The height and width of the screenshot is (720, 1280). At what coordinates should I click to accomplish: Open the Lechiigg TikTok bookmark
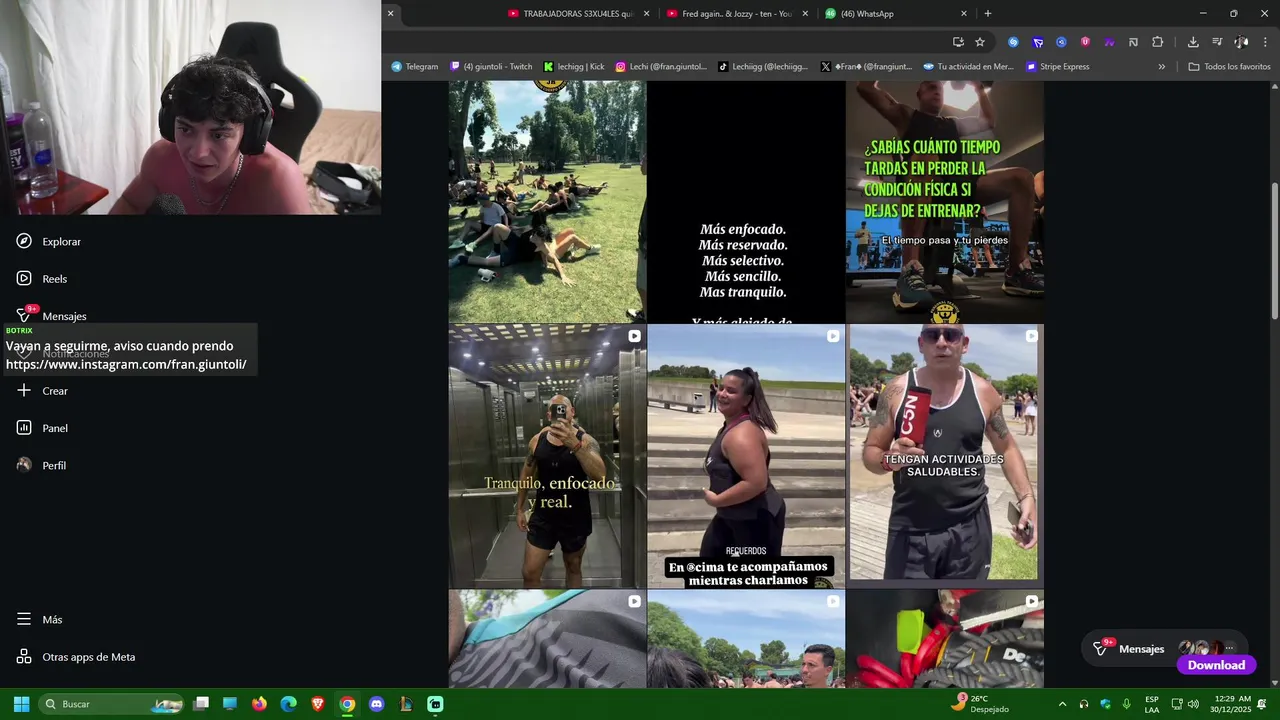point(763,67)
